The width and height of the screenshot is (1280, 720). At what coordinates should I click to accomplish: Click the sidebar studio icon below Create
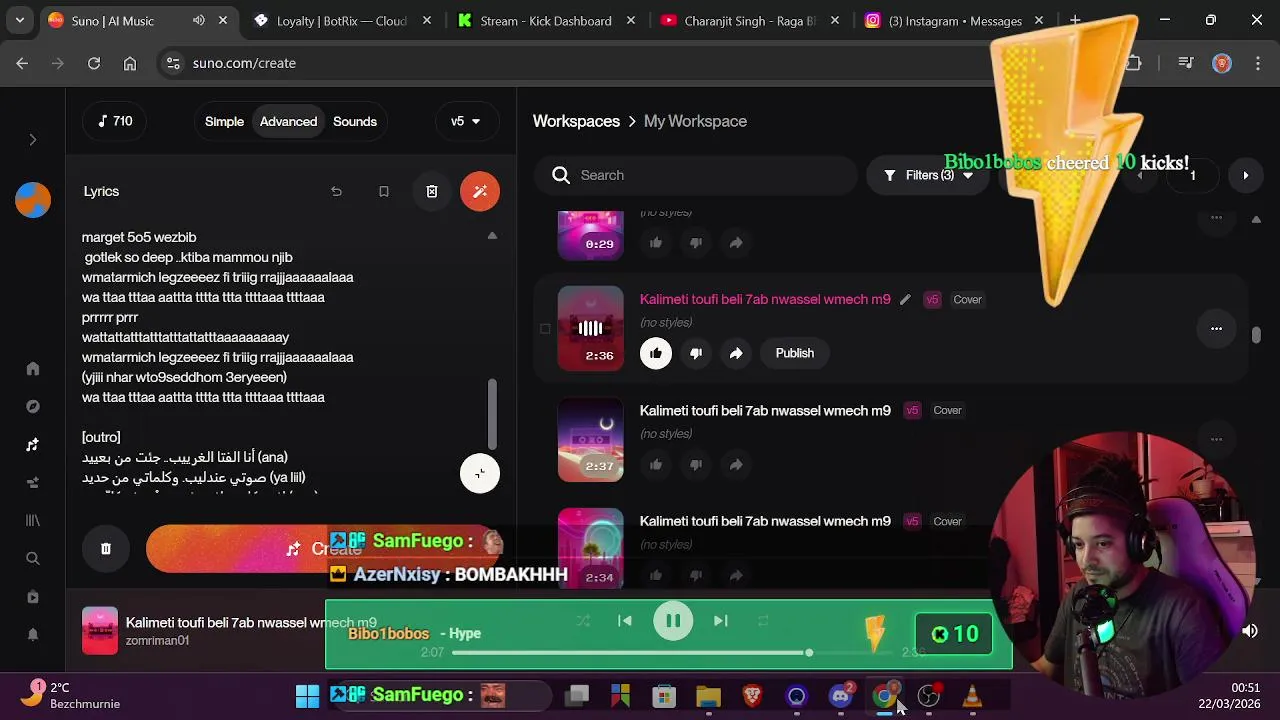(33, 483)
